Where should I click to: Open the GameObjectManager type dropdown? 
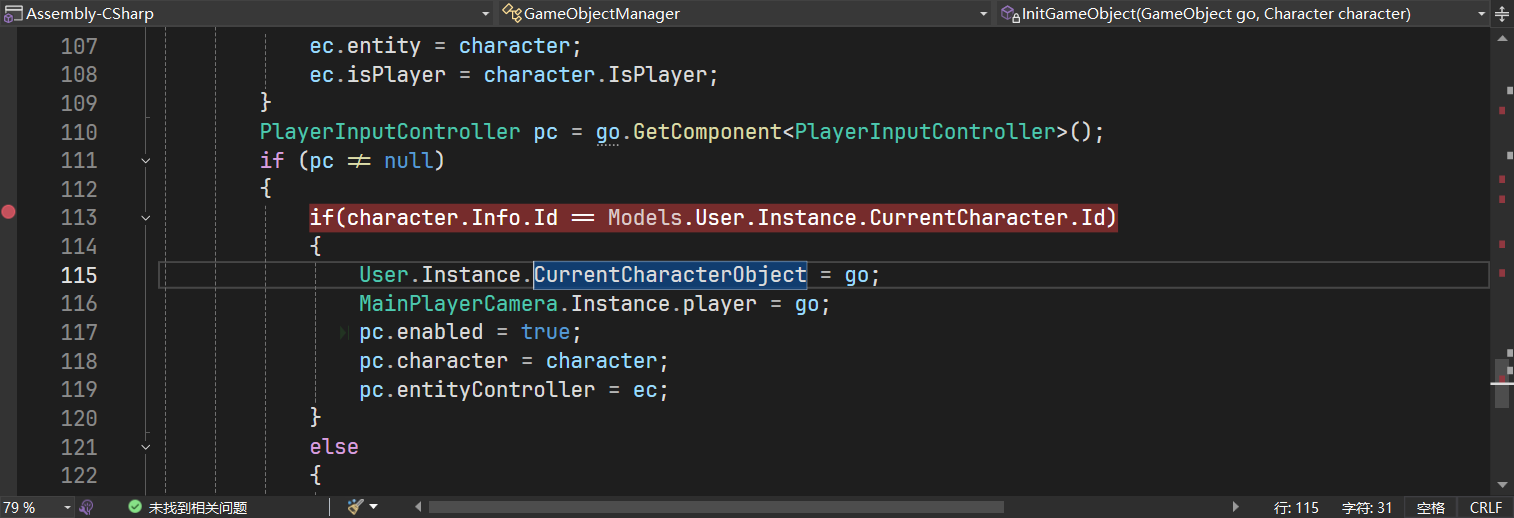point(984,14)
